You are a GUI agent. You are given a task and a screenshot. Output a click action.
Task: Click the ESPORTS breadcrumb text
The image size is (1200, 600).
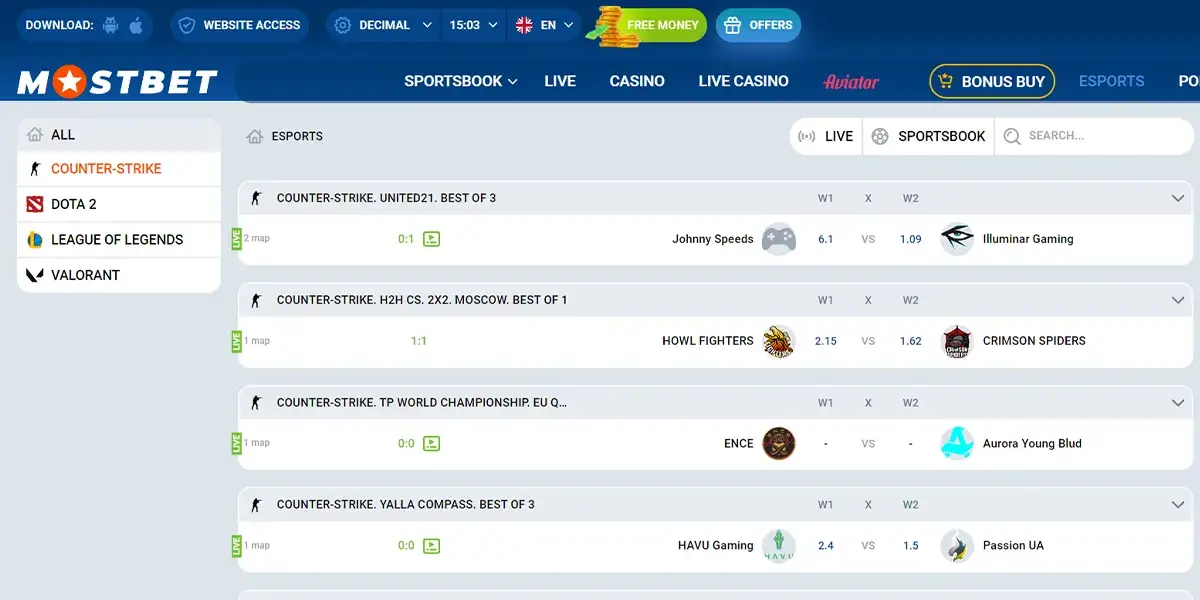coord(297,136)
